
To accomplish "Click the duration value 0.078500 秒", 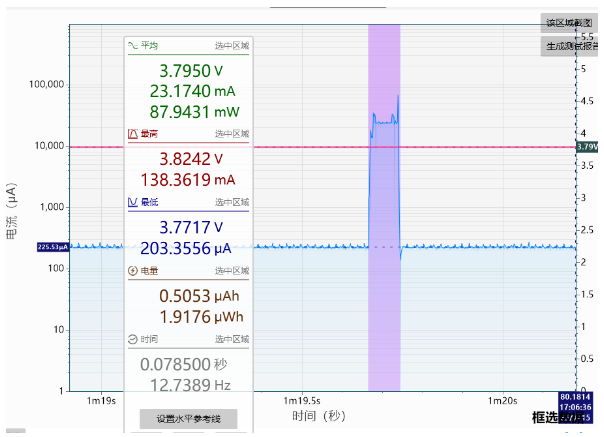I will (x=184, y=364).
